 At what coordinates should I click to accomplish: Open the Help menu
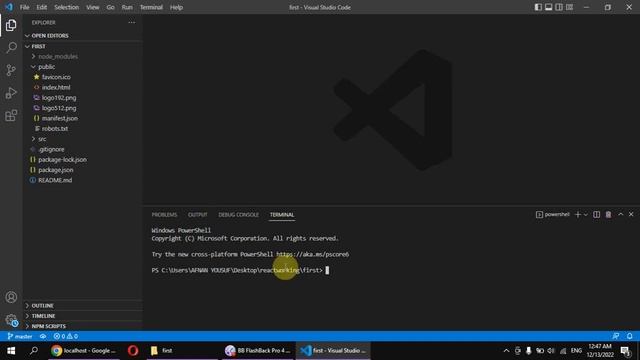pyautogui.click(x=176, y=7)
